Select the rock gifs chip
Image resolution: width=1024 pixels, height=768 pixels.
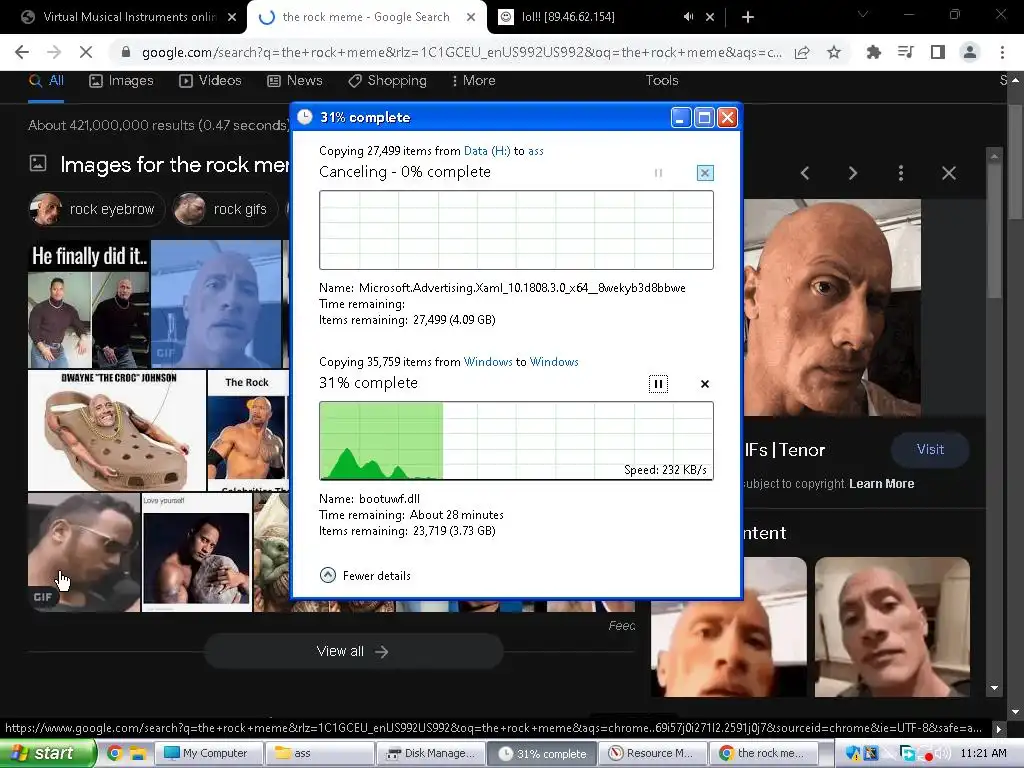pos(225,209)
